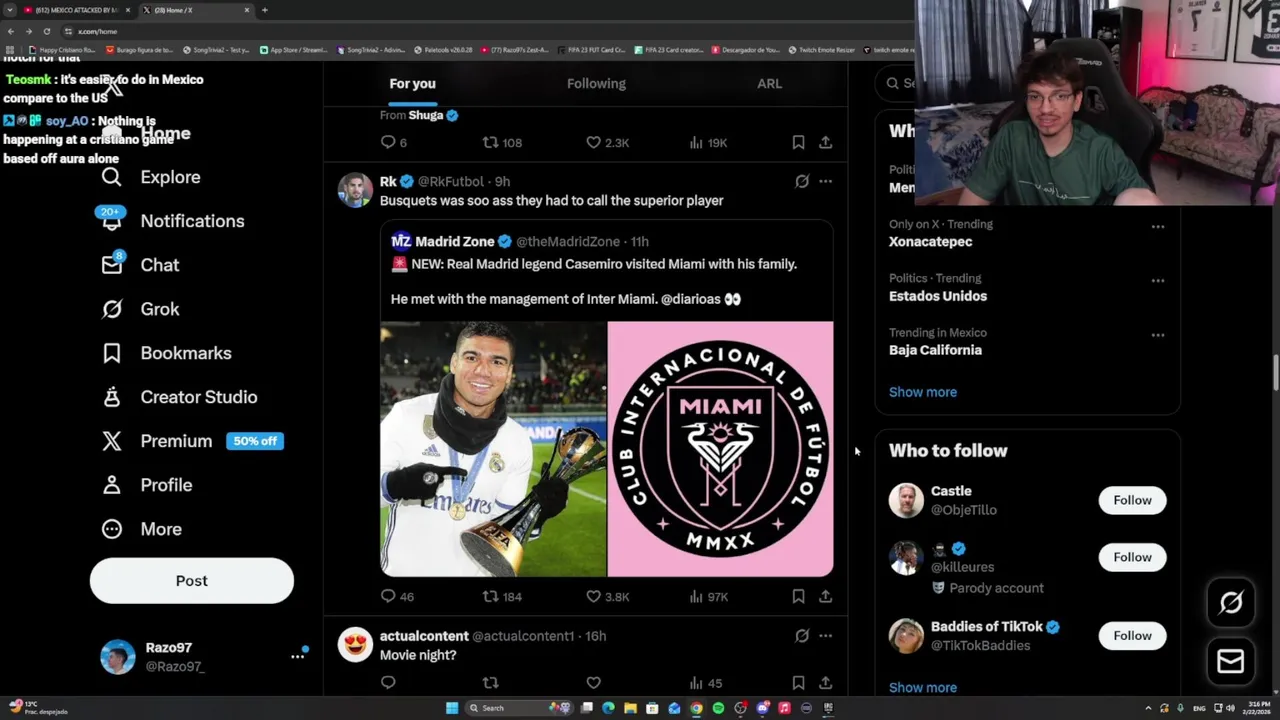Image resolution: width=1280 pixels, height=720 pixels.
Task: Open Rk's profile avatar
Action: (355, 190)
